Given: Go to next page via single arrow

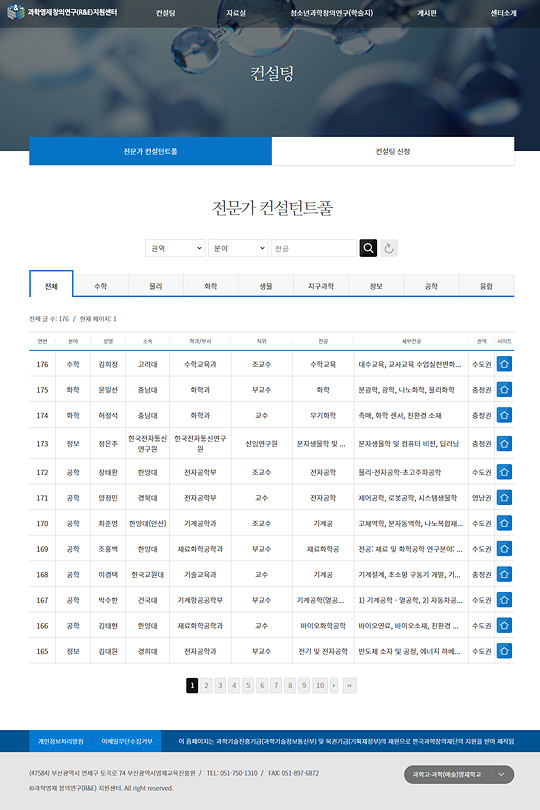Looking at the screenshot, I should [334, 686].
